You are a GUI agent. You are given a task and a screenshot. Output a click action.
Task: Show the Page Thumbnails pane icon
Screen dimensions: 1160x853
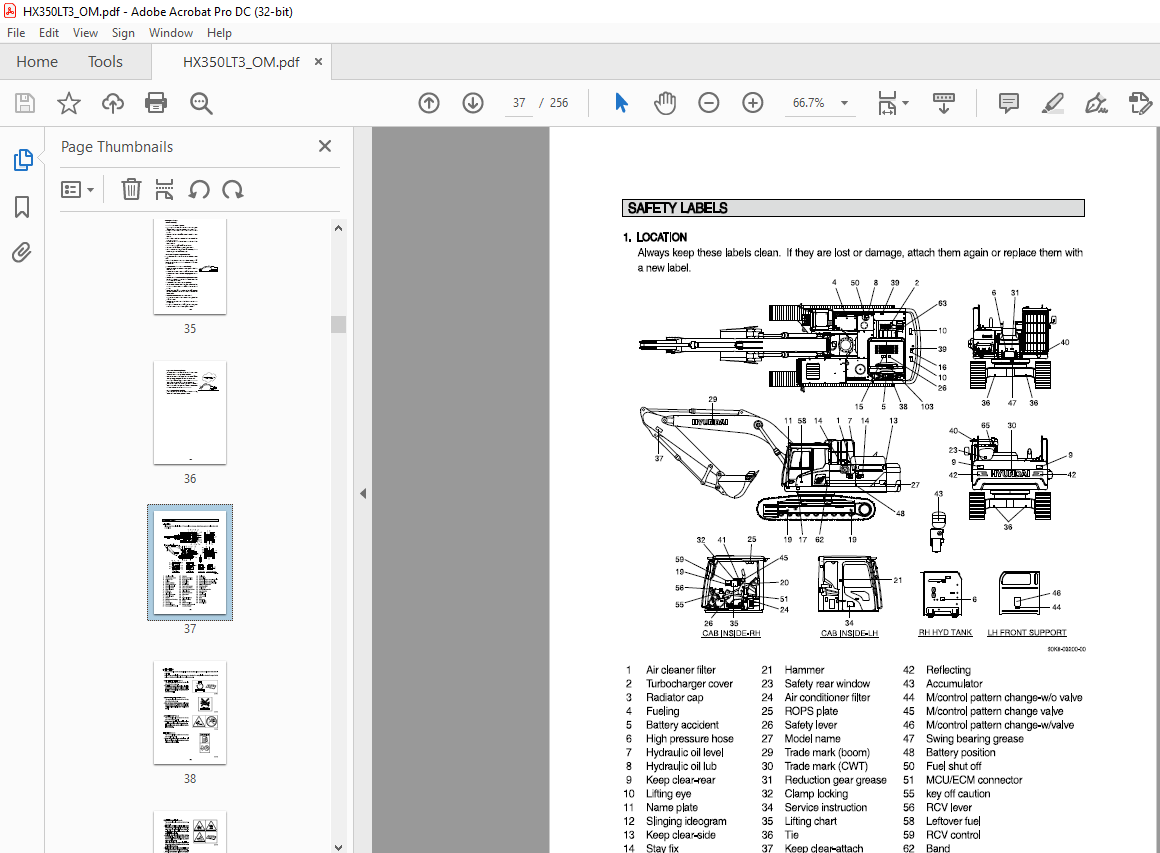tap(23, 159)
